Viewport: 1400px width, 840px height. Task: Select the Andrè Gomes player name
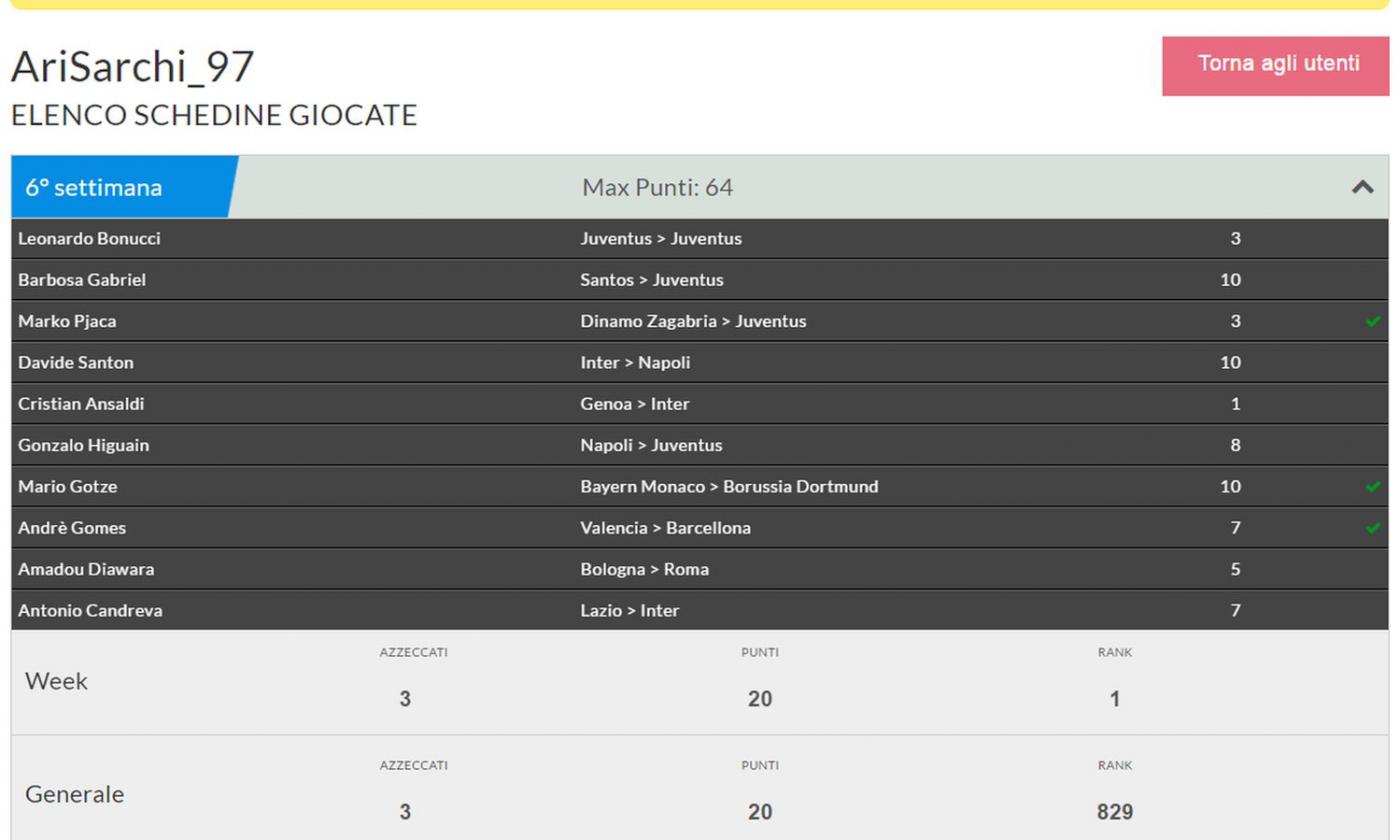tap(72, 527)
